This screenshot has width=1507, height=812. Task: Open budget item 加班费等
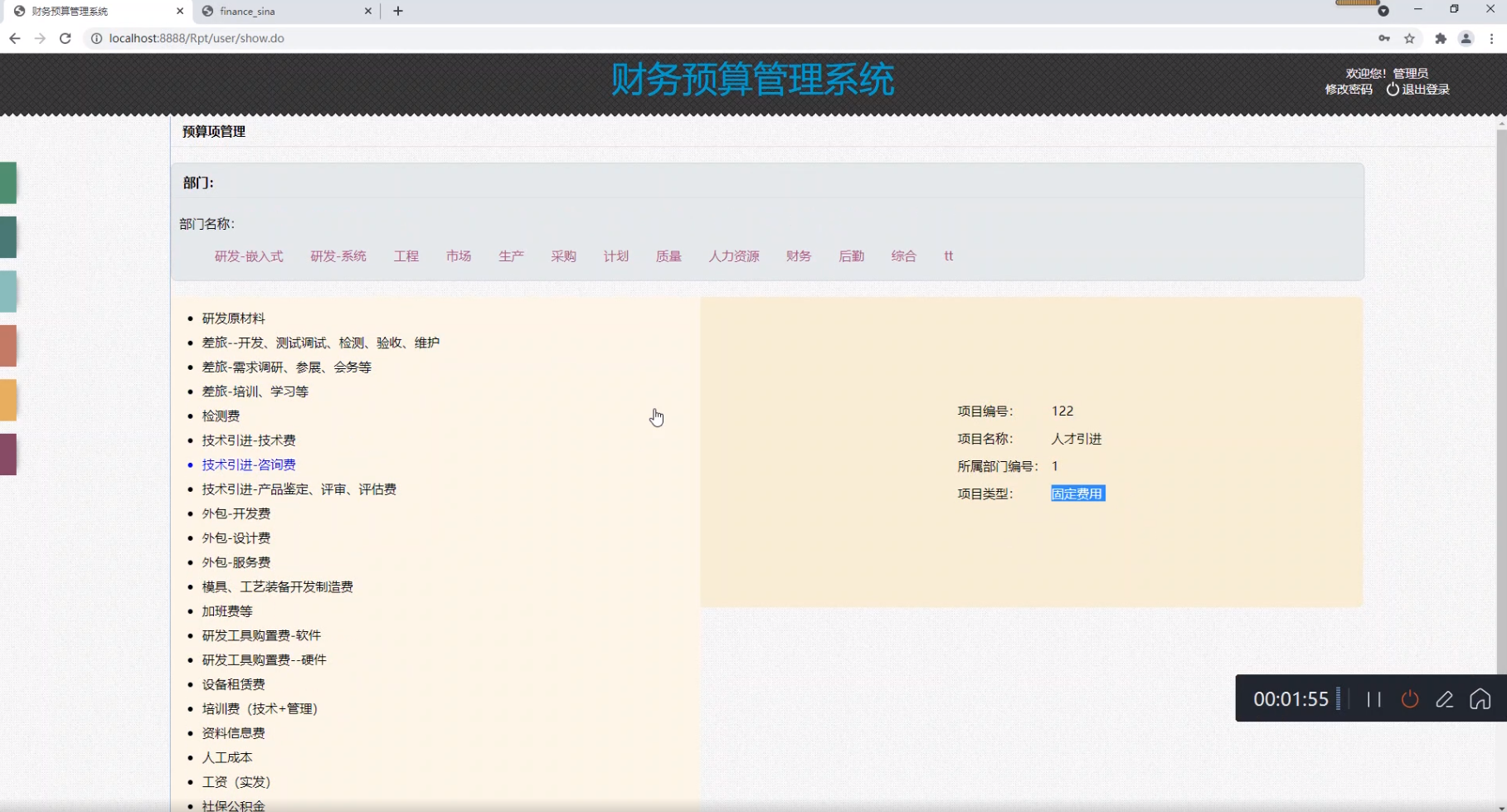[x=227, y=611]
